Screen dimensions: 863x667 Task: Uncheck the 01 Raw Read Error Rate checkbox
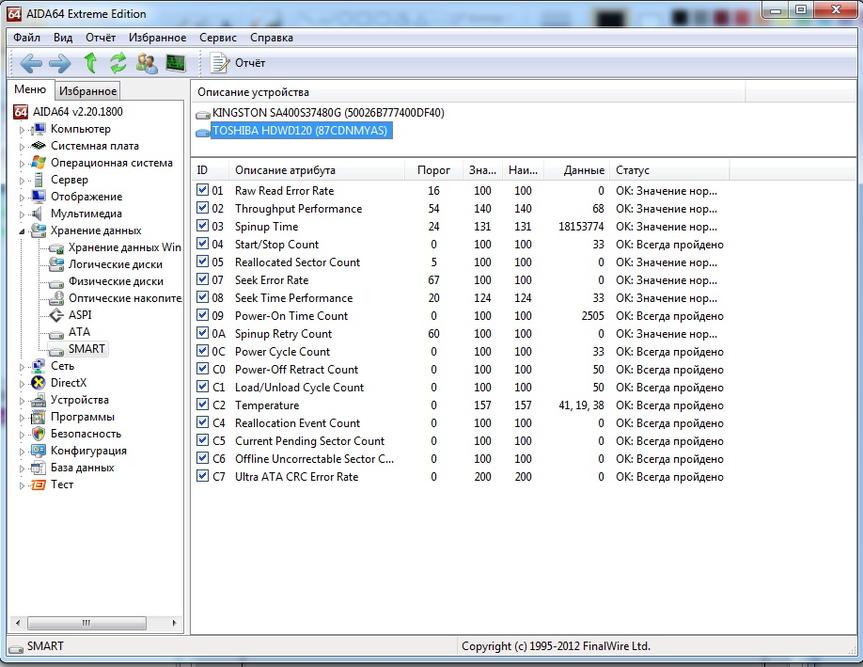203,190
